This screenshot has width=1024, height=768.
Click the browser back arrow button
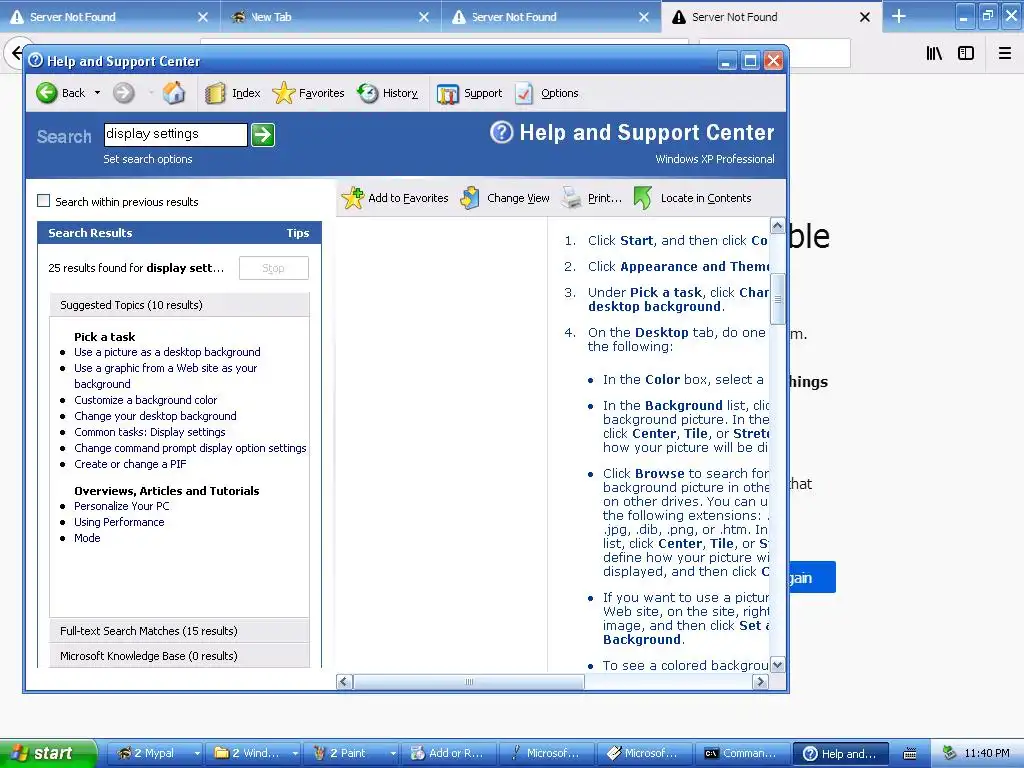point(16,52)
